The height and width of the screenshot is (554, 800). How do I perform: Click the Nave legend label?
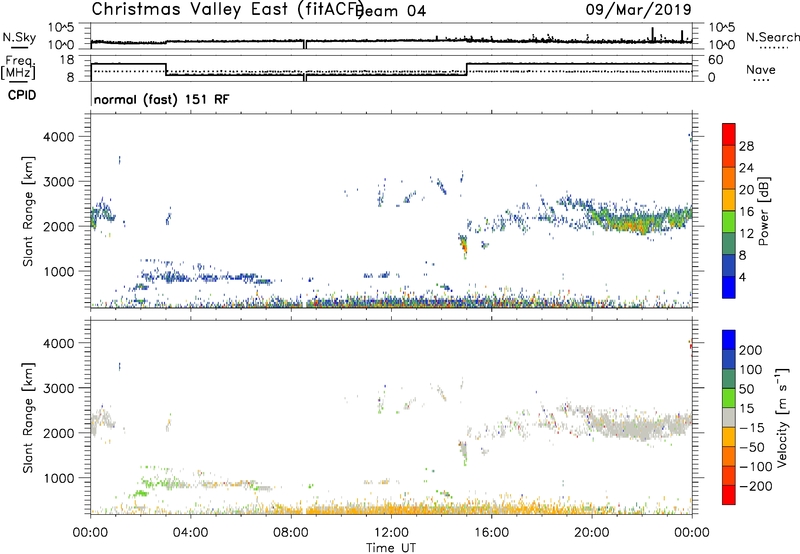pos(761,69)
